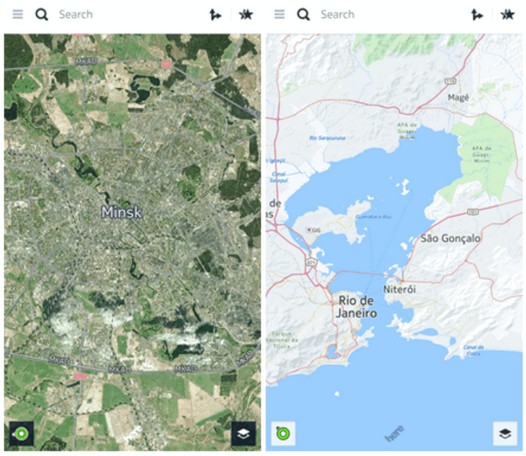This screenshot has width=526, height=456.
Task: Click the GIG airport marker
Action: tap(314, 230)
